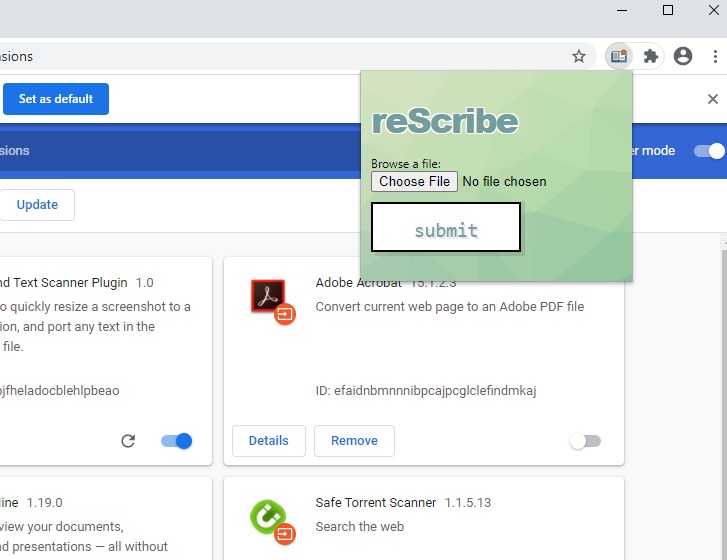This screenshot has width=727, height=560.
Task: Open the Extensions puzzle-piece menu
Action: pos(651,57)
